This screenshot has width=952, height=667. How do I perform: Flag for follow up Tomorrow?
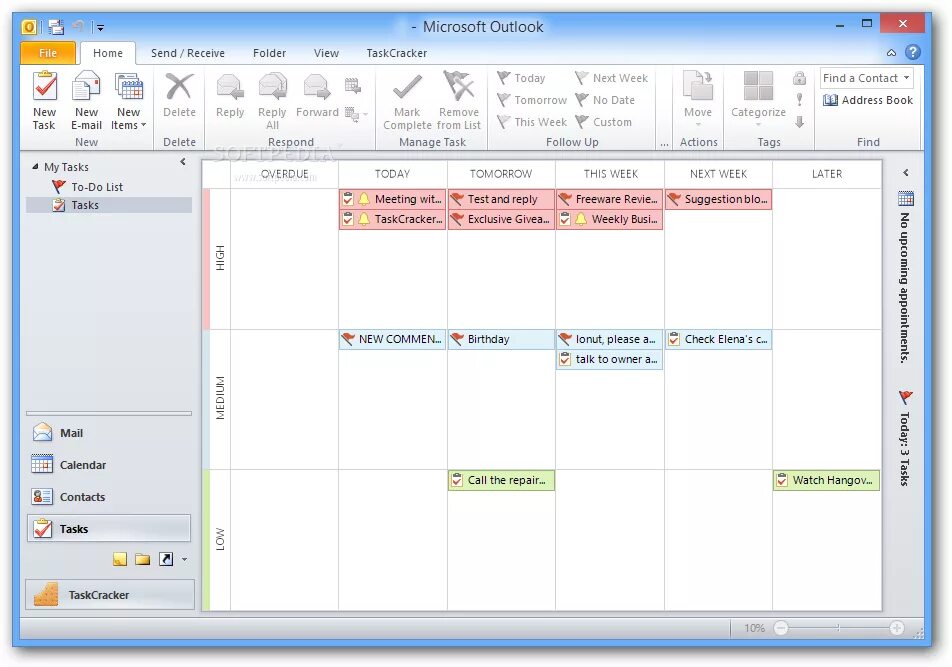click(532, 100)
